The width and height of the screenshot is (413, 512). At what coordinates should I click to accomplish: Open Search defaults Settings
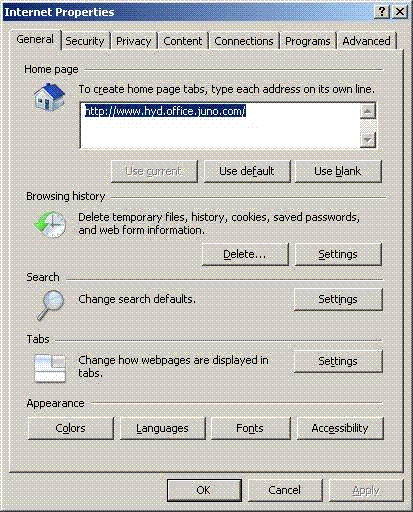click(x=338, y=299)
